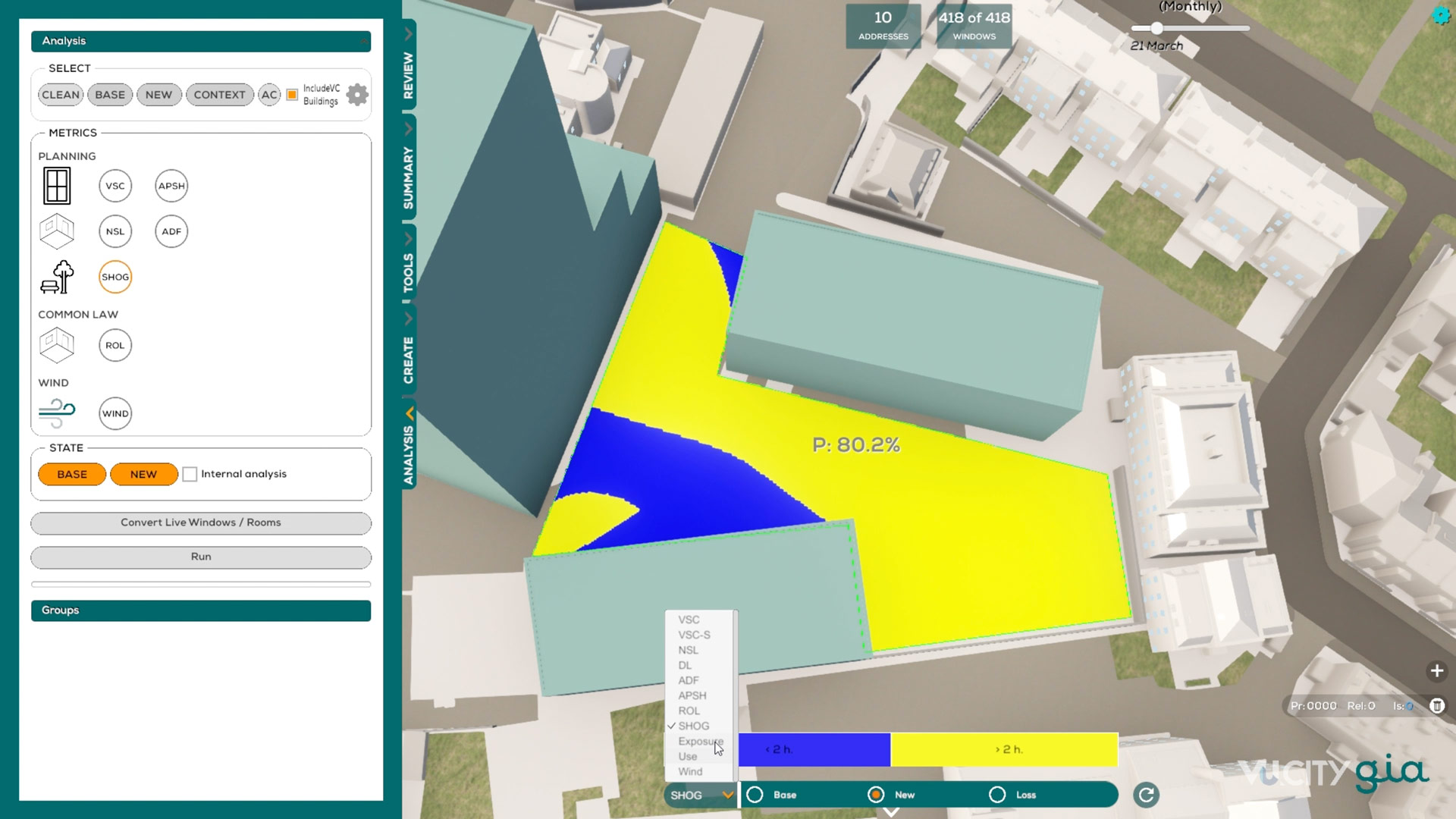
Task: Click the plus icon at right edge
Action: (1436, 670)
